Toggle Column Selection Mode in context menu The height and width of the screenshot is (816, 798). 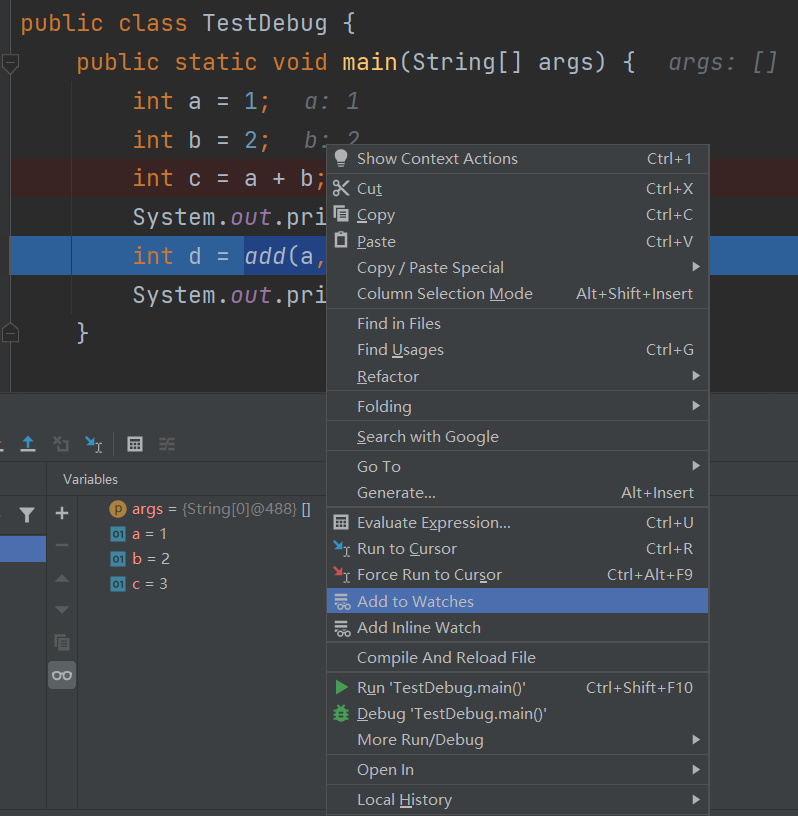[445, 294]
